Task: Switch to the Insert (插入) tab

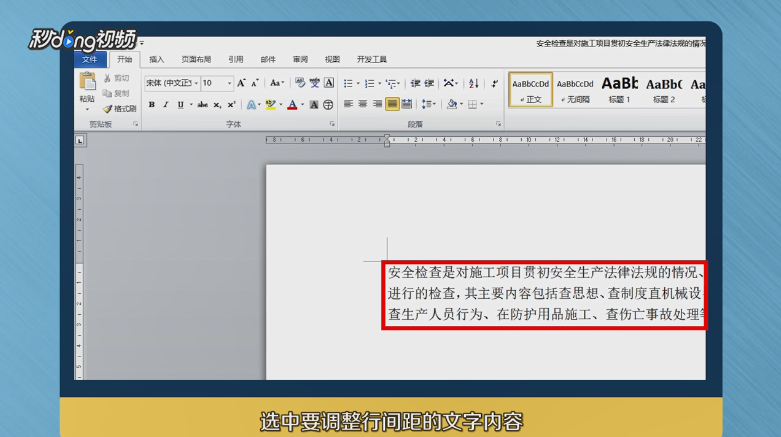Action: coord(156,59)
